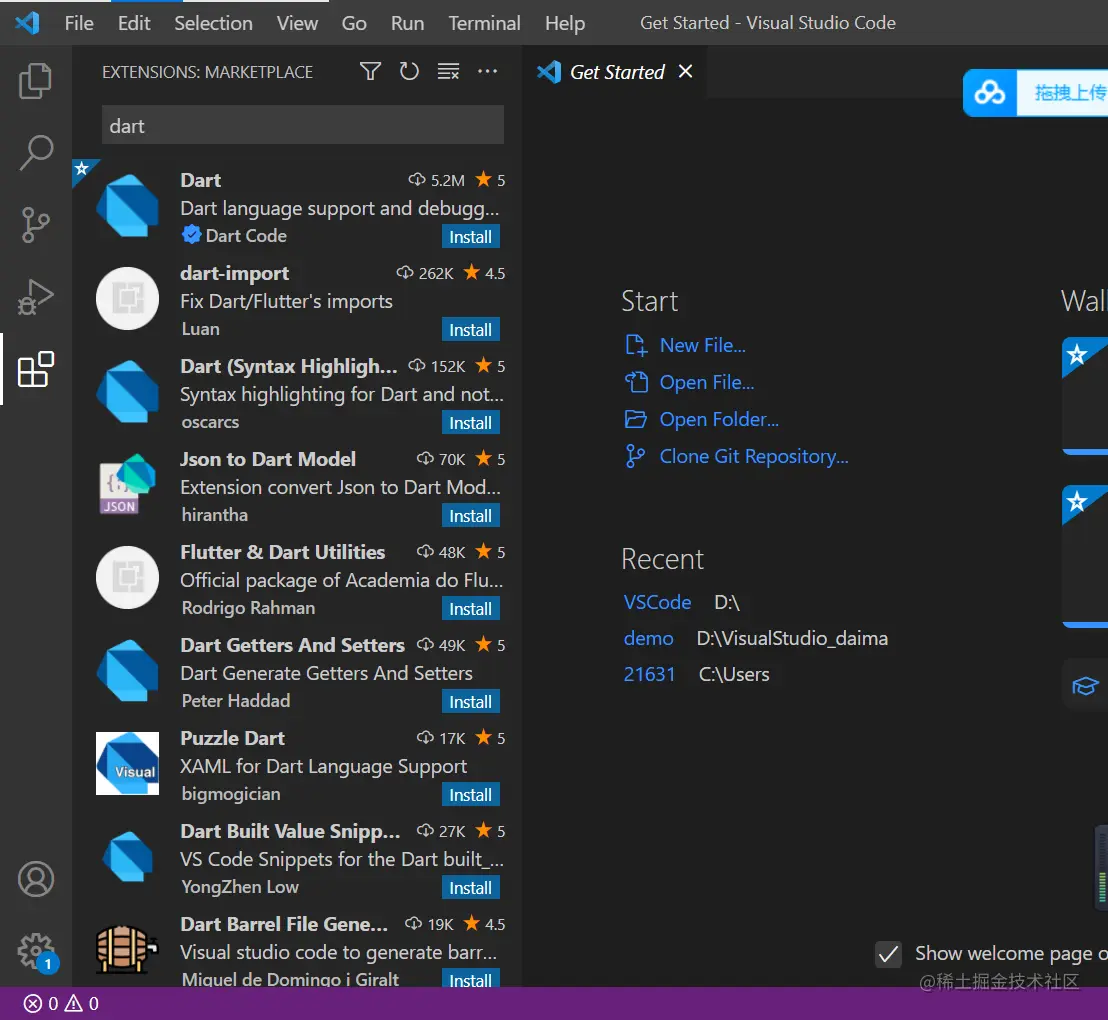Open the second starred walkthrough card
1108x1020 pixels.
1085,556
